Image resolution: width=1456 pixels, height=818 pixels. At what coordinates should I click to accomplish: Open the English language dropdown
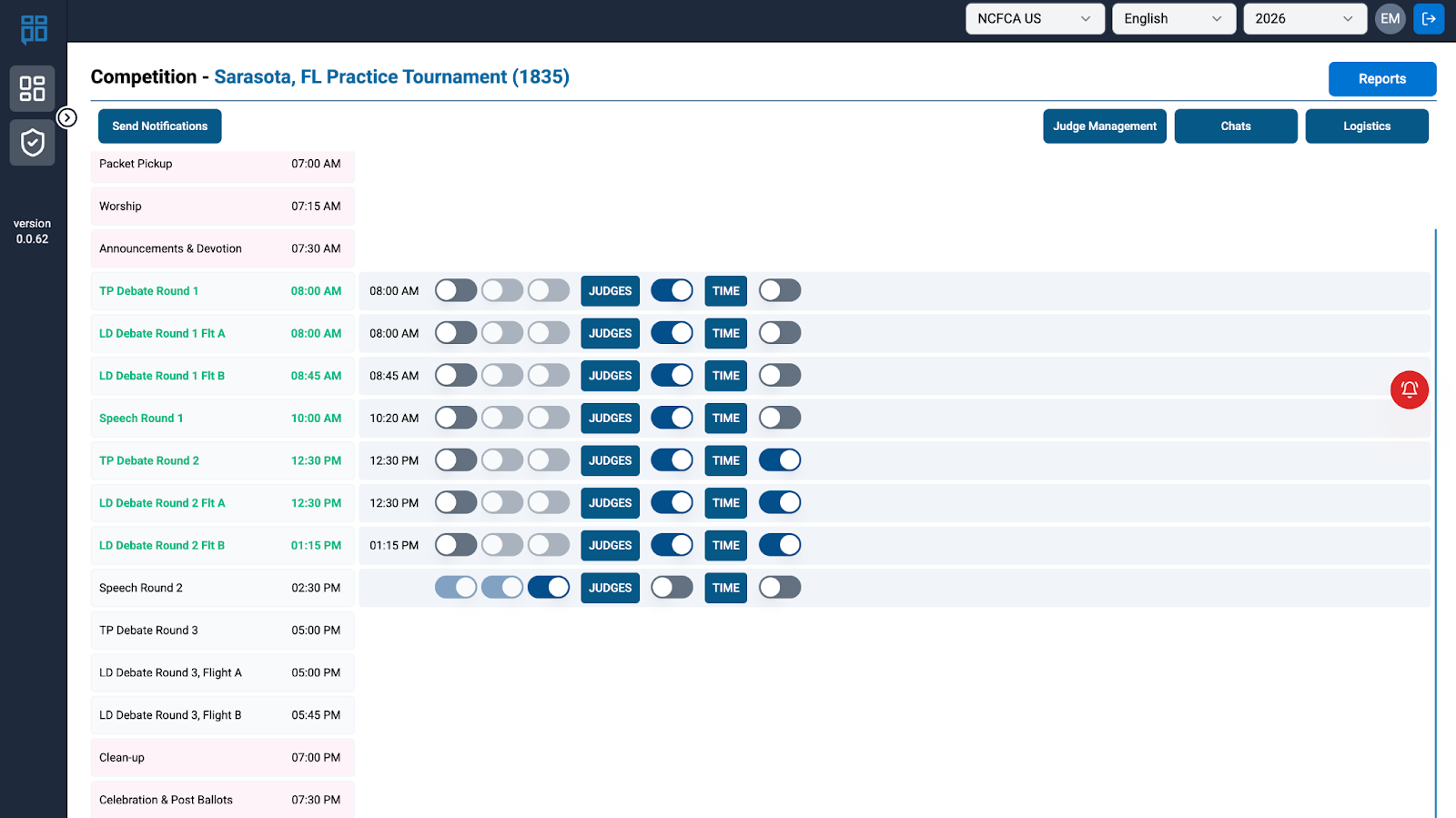pos(1173,18)
